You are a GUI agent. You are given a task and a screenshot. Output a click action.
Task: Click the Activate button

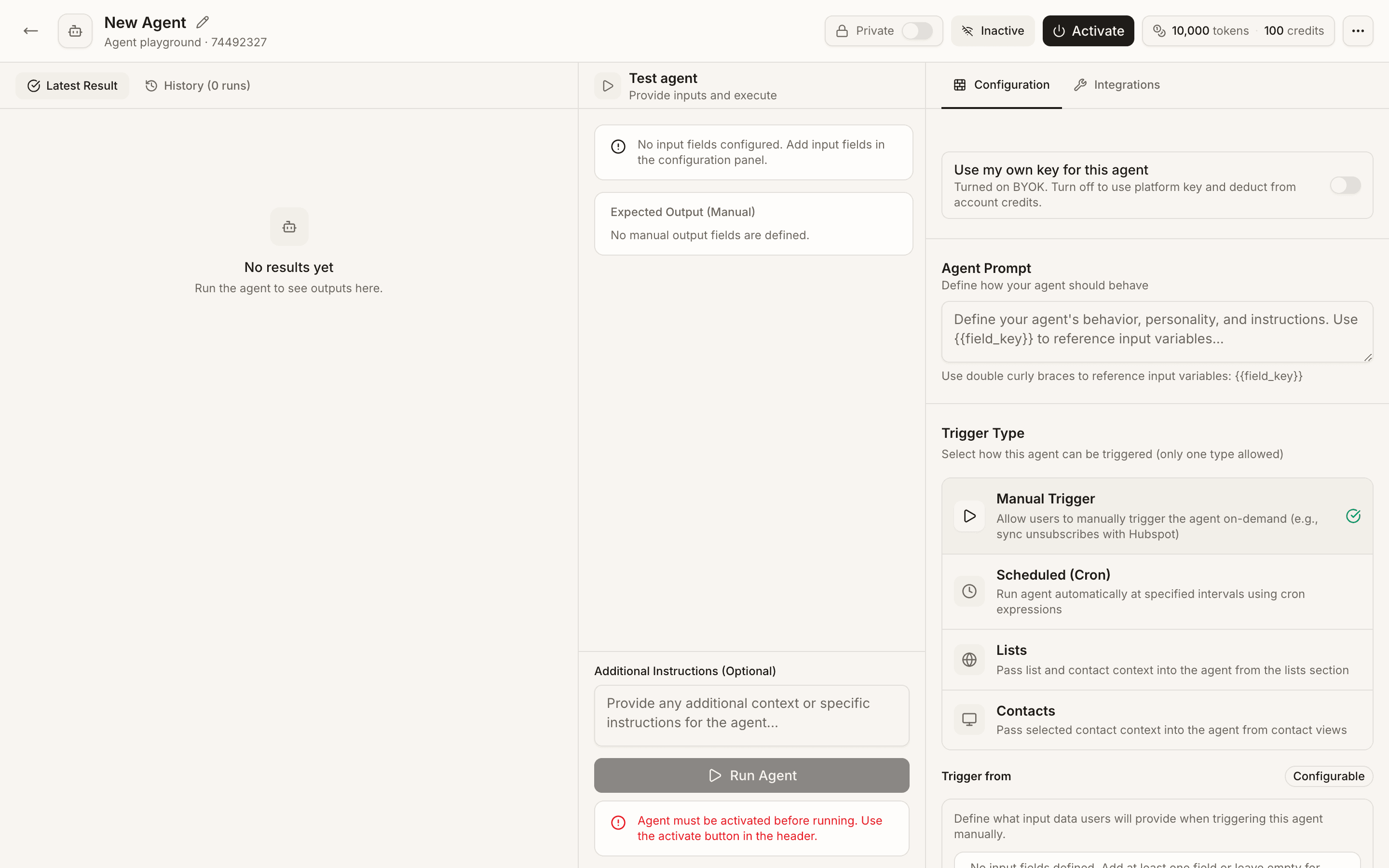click(x=1088, y=31)
